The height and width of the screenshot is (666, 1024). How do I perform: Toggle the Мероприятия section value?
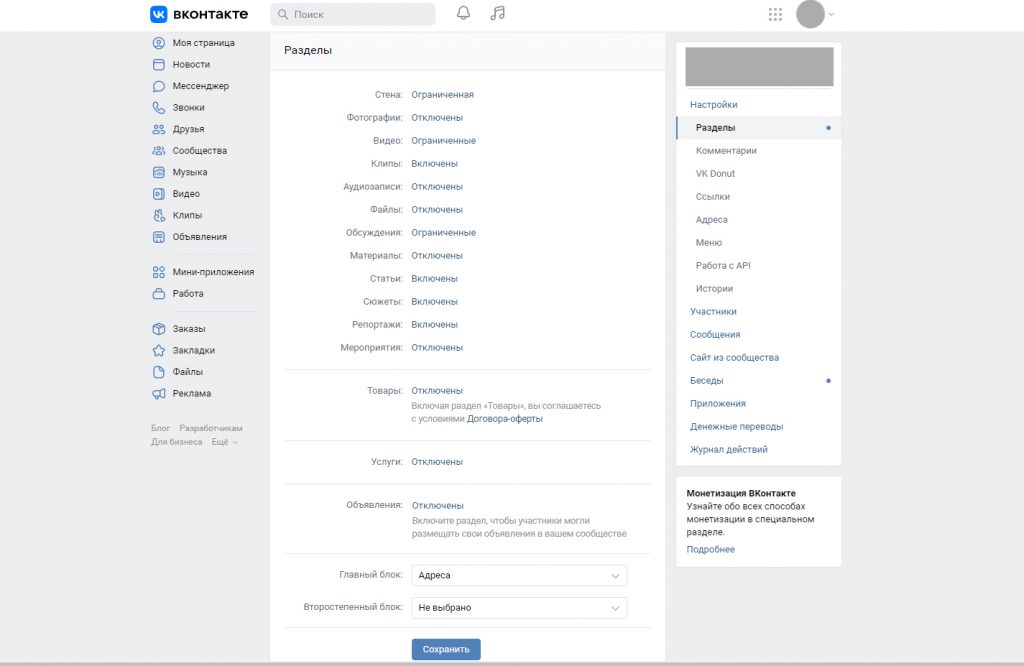tap(437, 347)
